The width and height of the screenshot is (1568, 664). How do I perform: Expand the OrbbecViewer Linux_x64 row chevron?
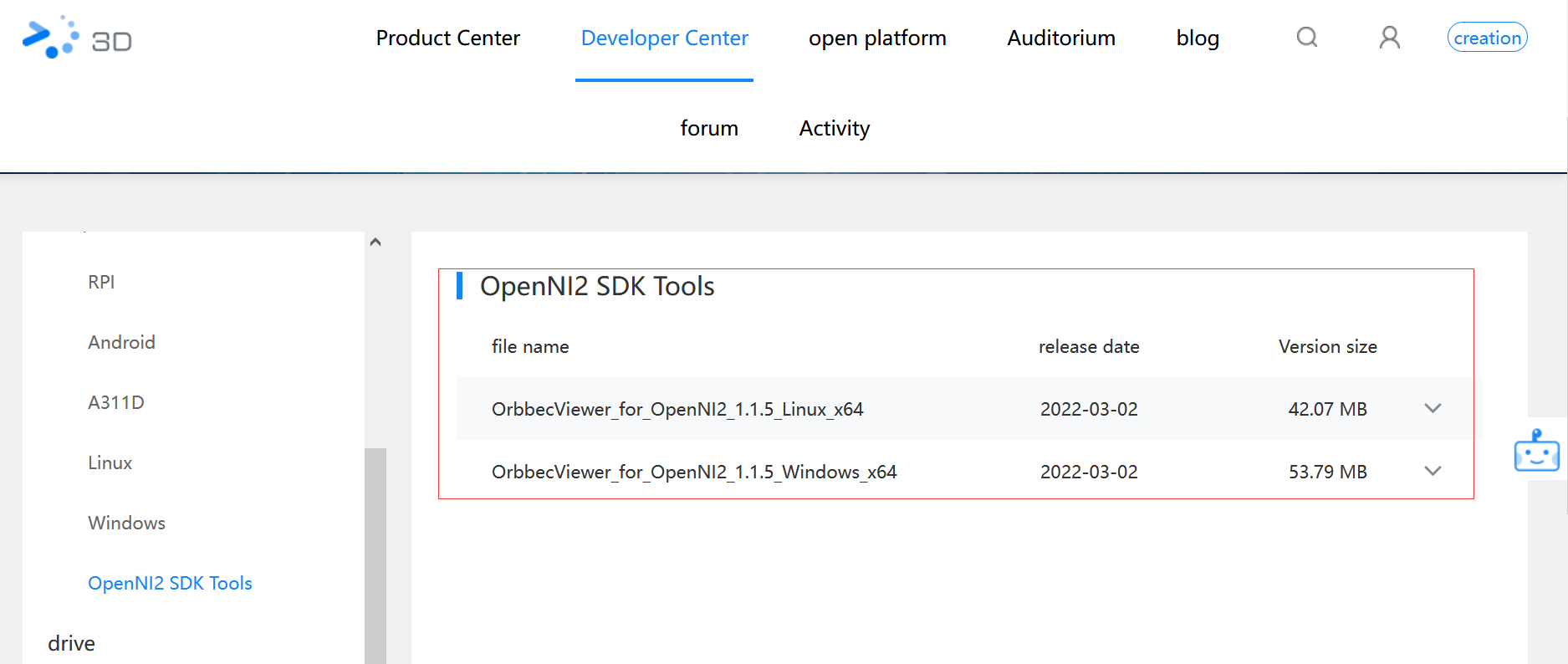[x=1433, y=408]
